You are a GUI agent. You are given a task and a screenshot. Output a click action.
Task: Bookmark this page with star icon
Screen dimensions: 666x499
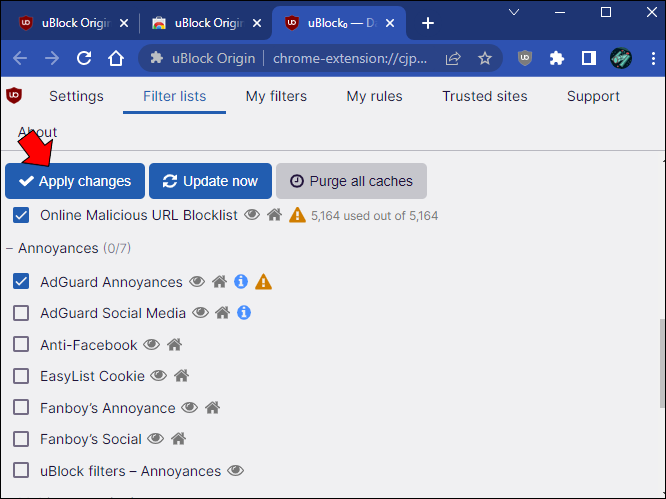485,58
